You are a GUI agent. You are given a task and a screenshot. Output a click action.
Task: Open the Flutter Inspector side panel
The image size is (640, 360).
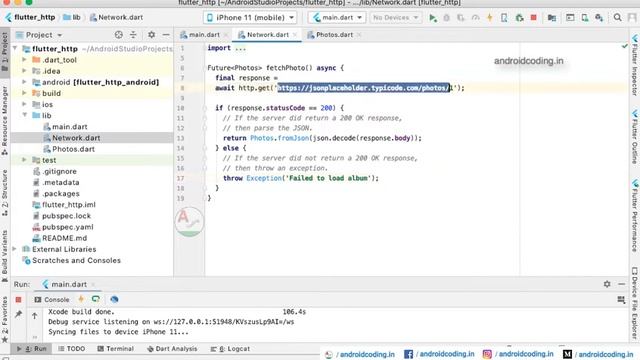click(635, 65)
